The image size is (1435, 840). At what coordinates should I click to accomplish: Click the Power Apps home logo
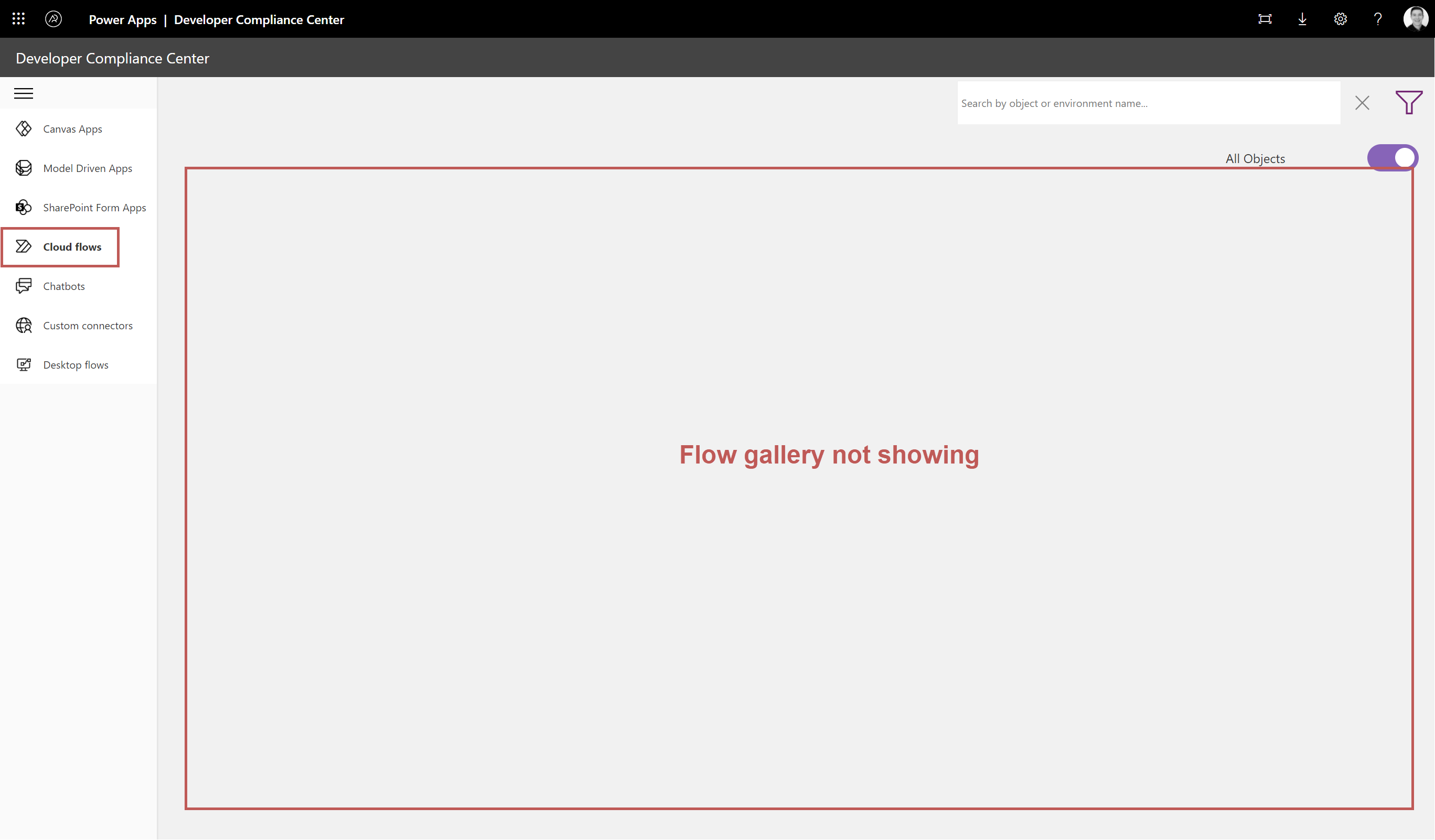pos(54,19)
